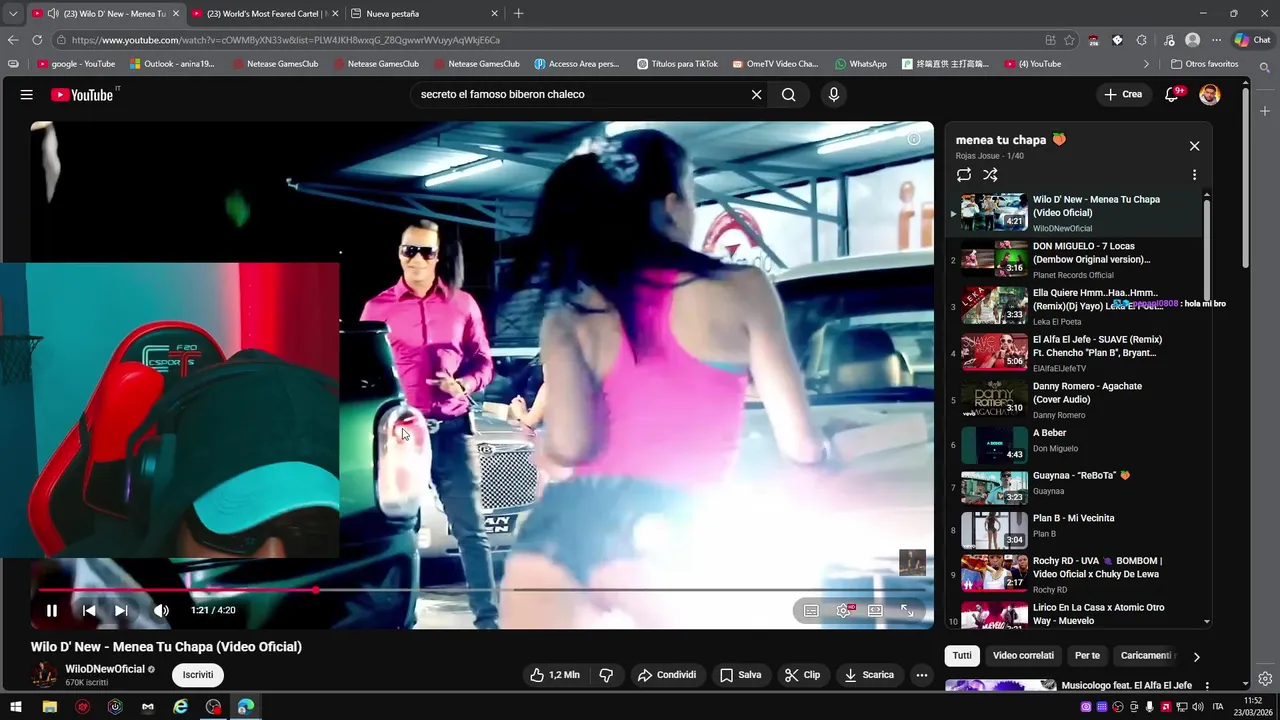
Task: Open player settings gear
Action: click(844, 610)
